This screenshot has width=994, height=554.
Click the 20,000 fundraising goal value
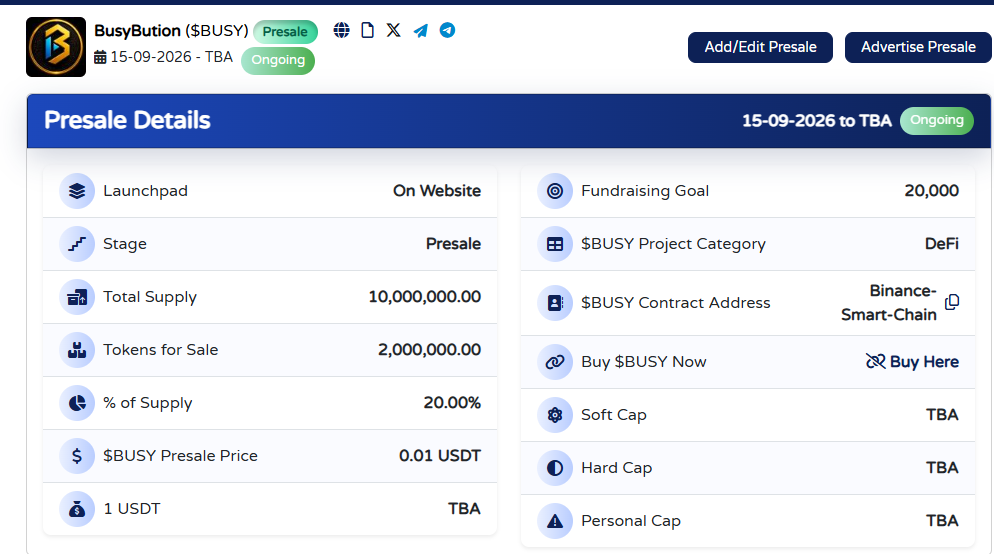pos(931,191)
